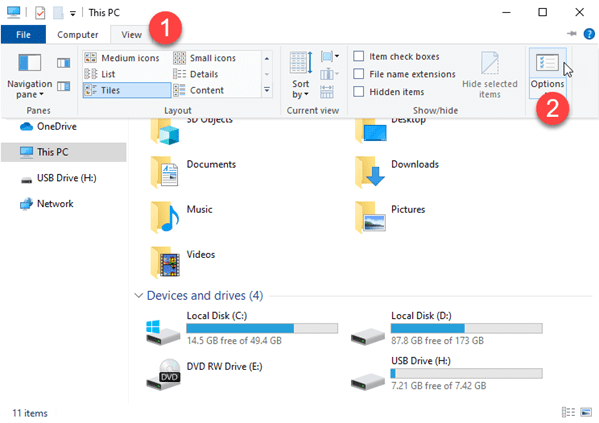Switch to details view in status bar

[568, 412]
